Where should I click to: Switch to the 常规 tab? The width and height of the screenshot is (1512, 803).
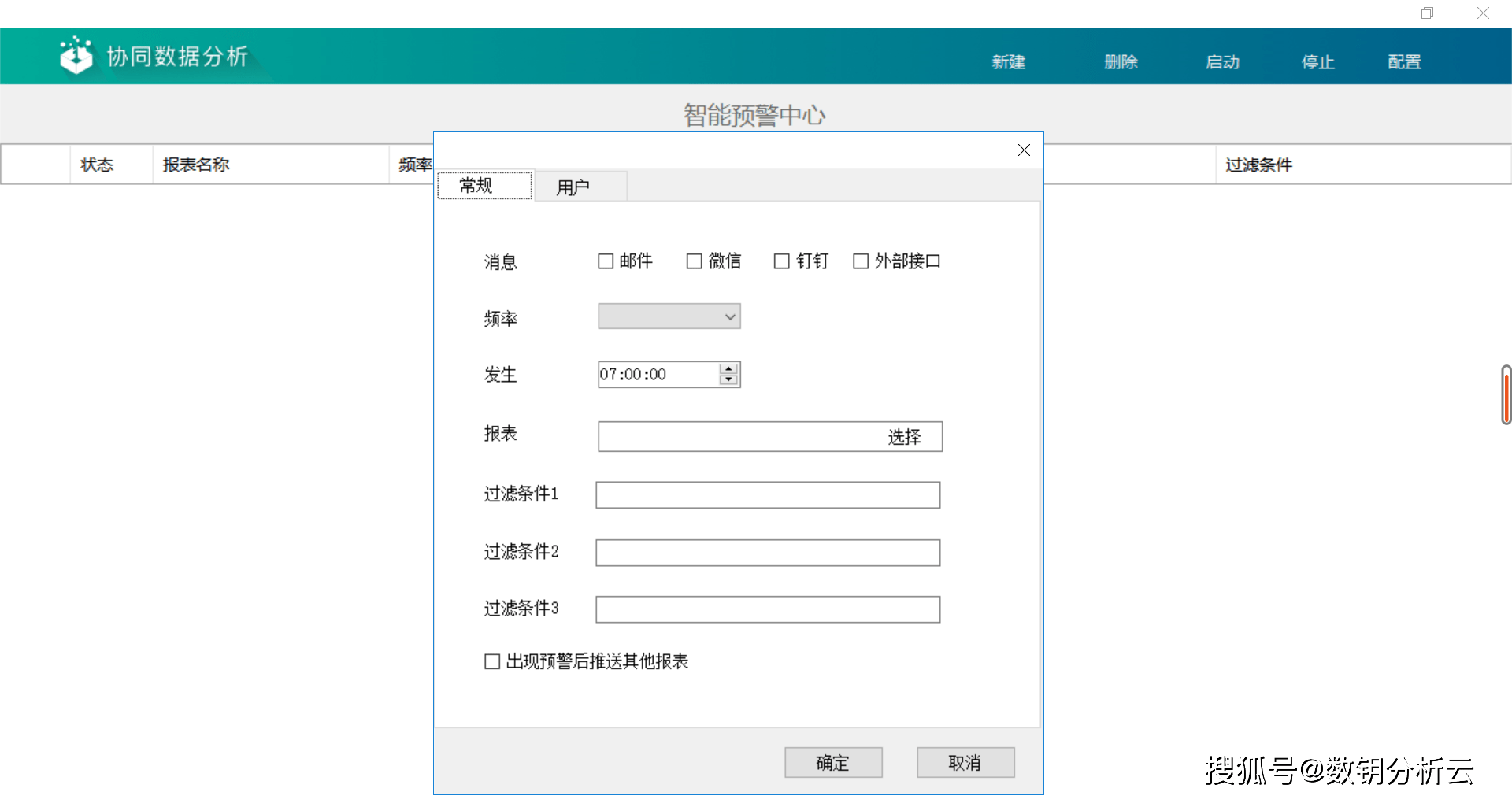pyautogui.click(x=485, y=186)
